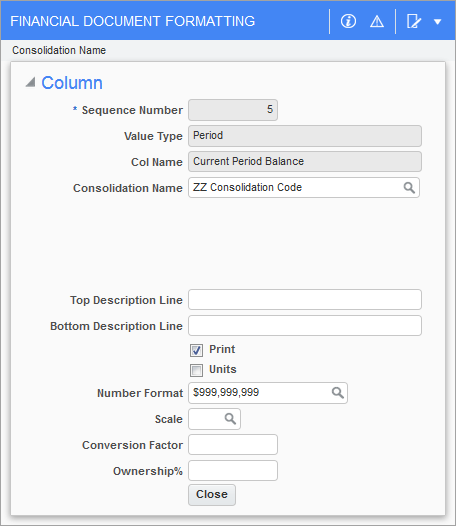
Task: Focus the Conversion Factor input
Action: (x=233, y=444)
